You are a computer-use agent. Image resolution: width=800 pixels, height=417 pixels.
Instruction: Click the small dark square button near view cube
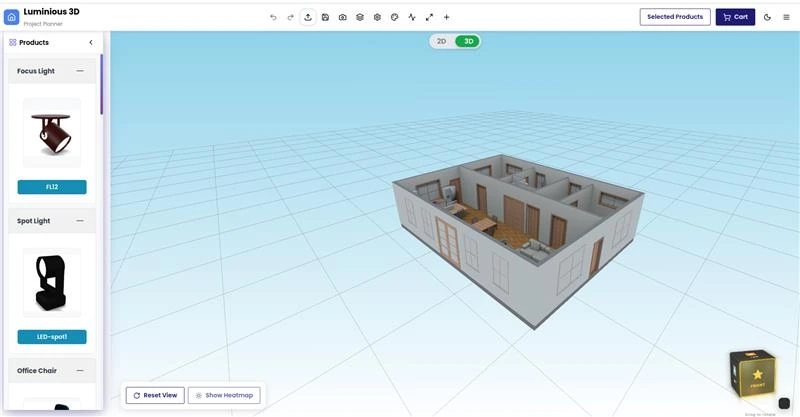784,403
